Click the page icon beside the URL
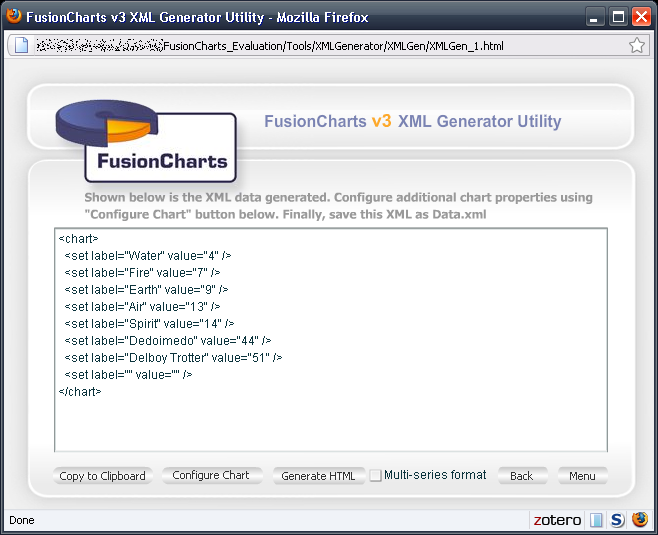This screenshot has width=658, height=535. [x=20, y=45]
